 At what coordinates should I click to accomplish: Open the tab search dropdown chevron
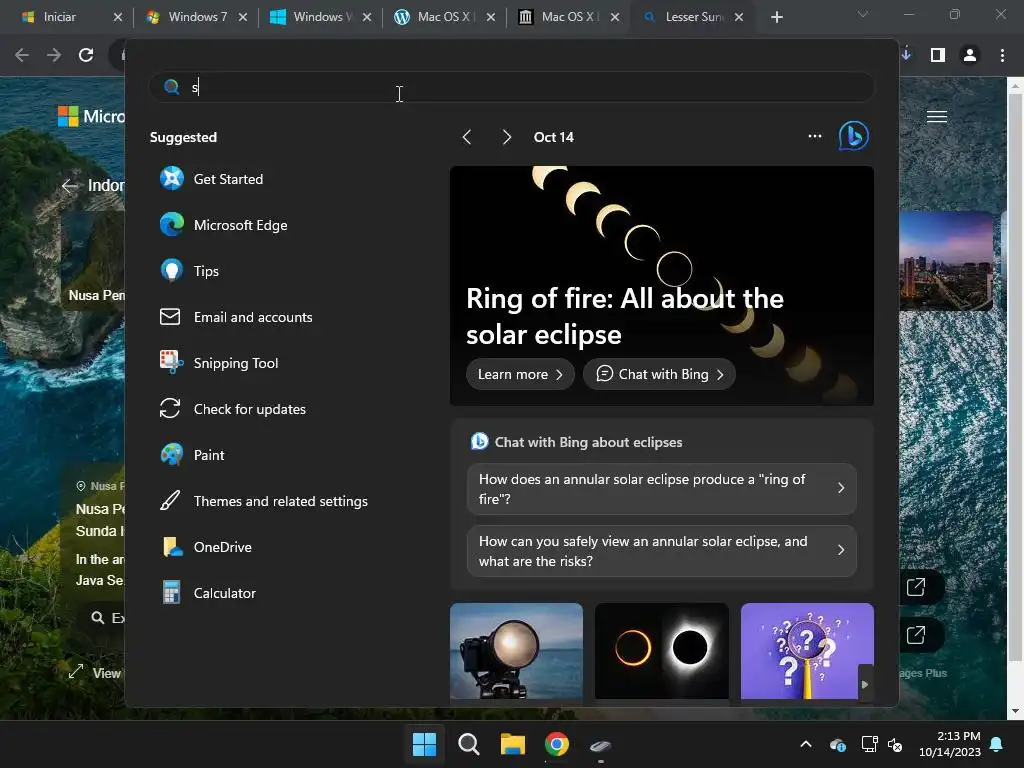tap(863, 14)
